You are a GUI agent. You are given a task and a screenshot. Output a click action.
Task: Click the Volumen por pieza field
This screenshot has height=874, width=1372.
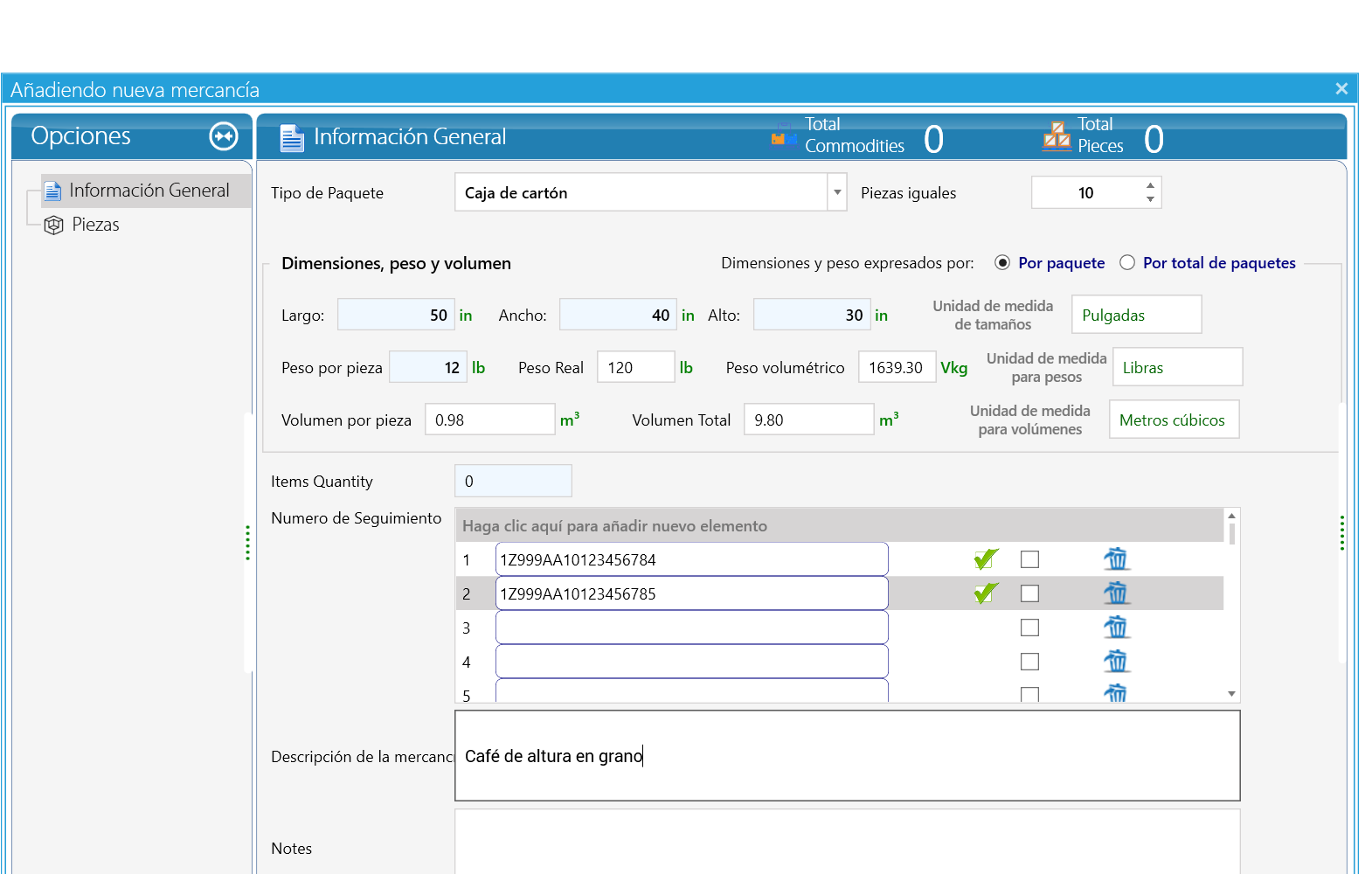click(x=490, y=420)
